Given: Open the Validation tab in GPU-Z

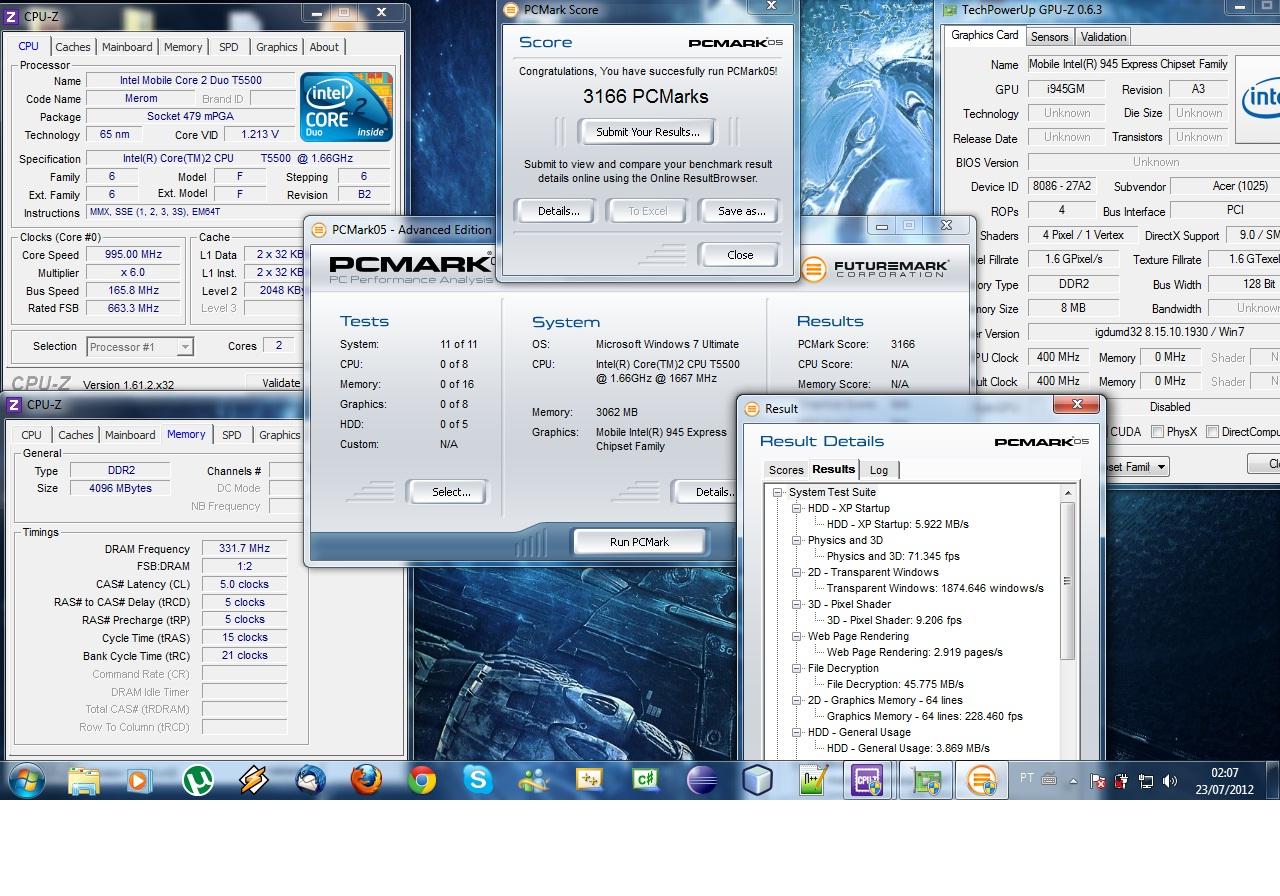Looking at the screenshot, I should tap(1103, 37).
